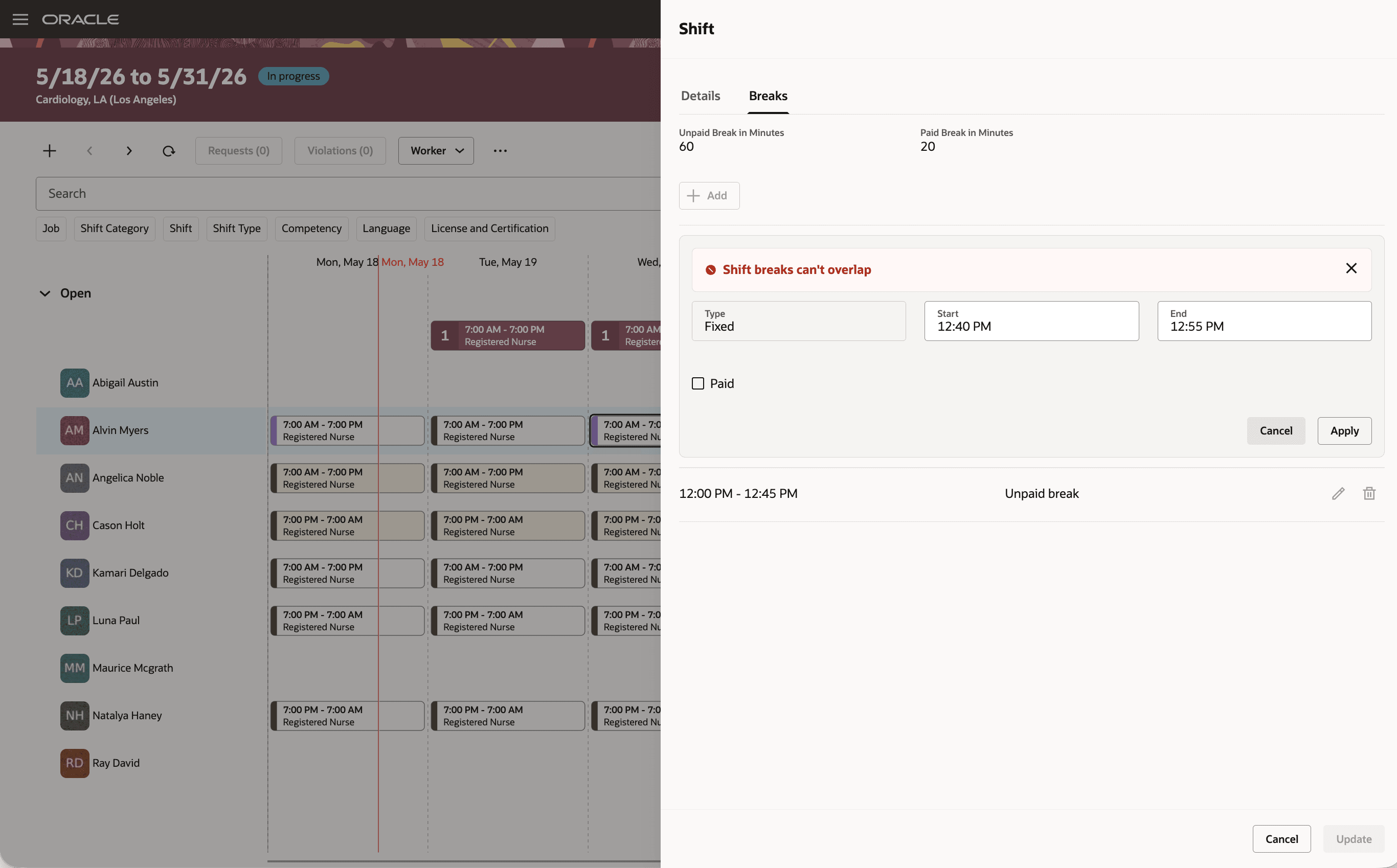Select Ray David's RD avatar
The height and width of the screenshot is (868, 1397).
[x=75, y=763]
